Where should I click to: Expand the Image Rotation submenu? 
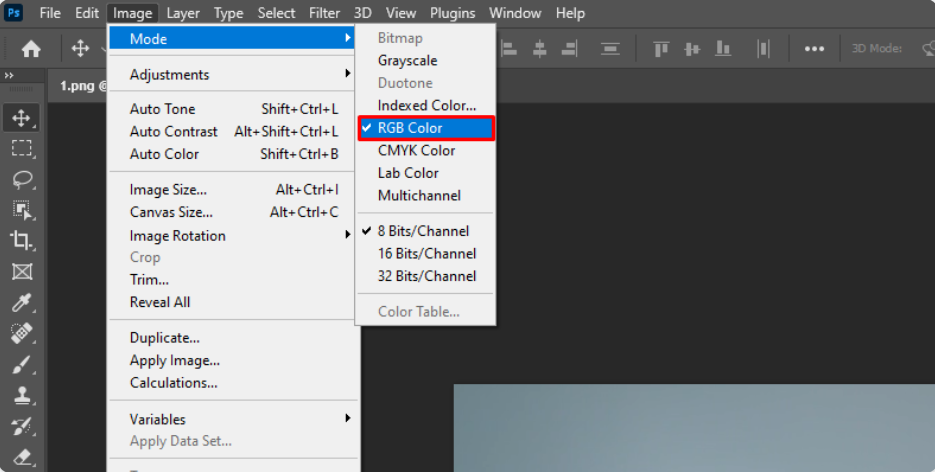tap(233, 236)
